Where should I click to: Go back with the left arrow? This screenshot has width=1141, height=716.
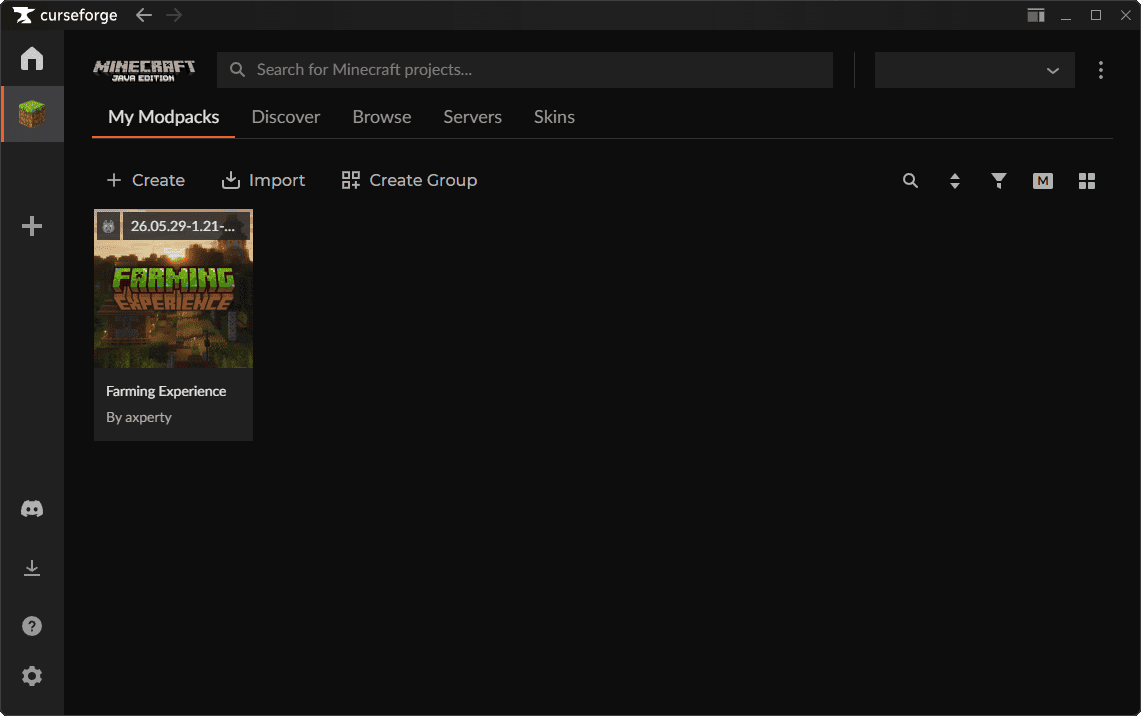[143, 15]
